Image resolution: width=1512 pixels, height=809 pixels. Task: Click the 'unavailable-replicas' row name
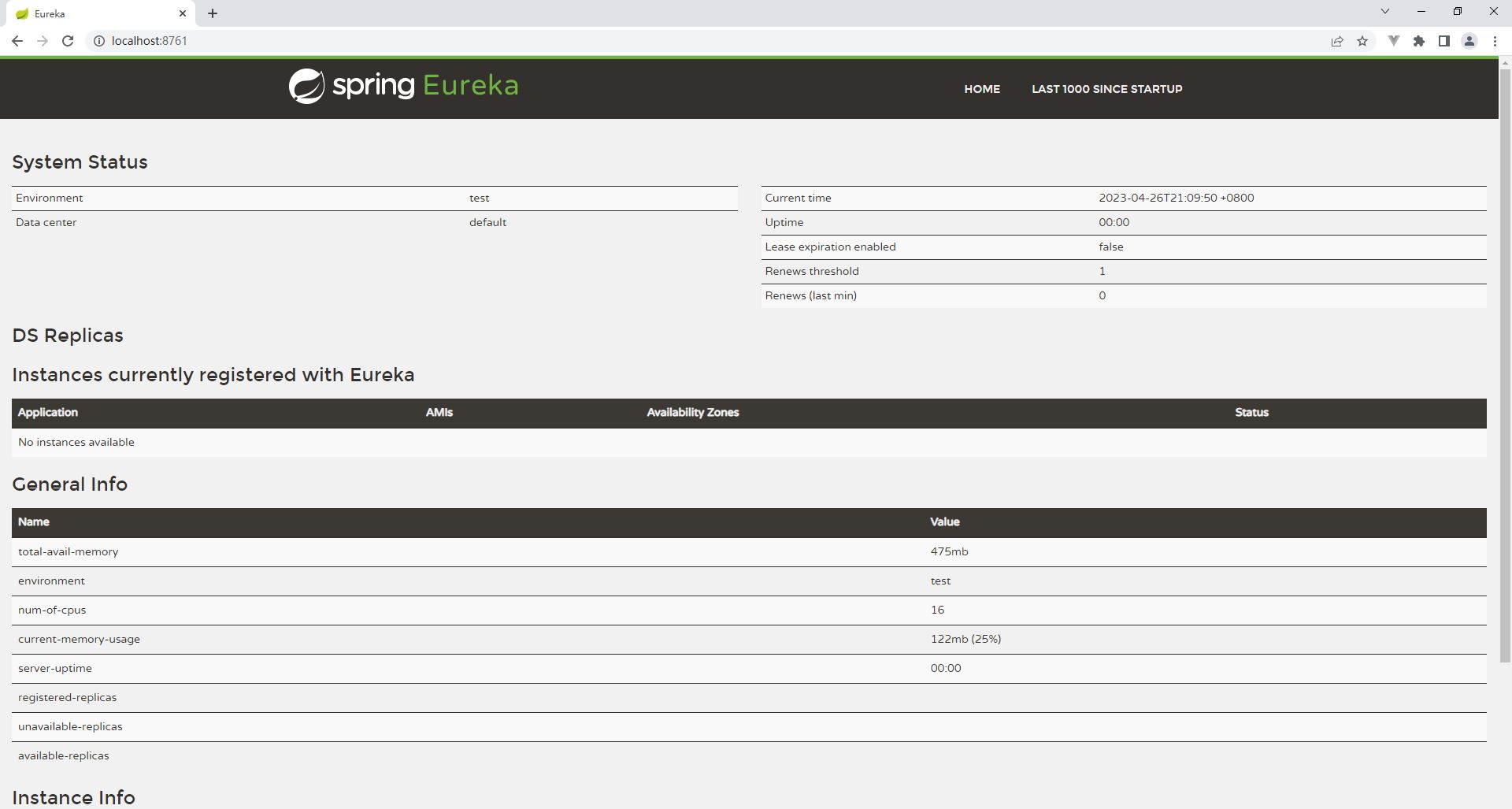coord(70,727)
